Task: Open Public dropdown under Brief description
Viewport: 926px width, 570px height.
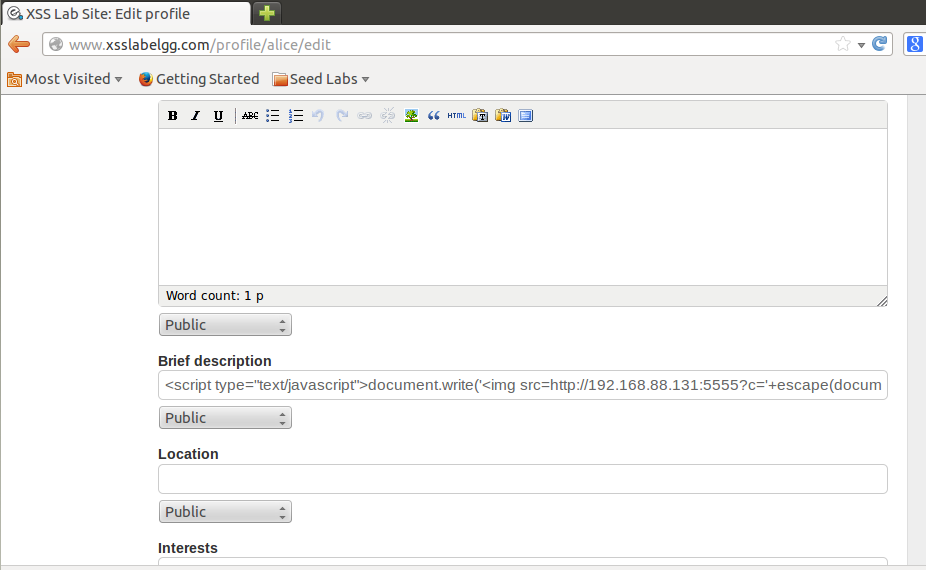Action: pos(225,418)
